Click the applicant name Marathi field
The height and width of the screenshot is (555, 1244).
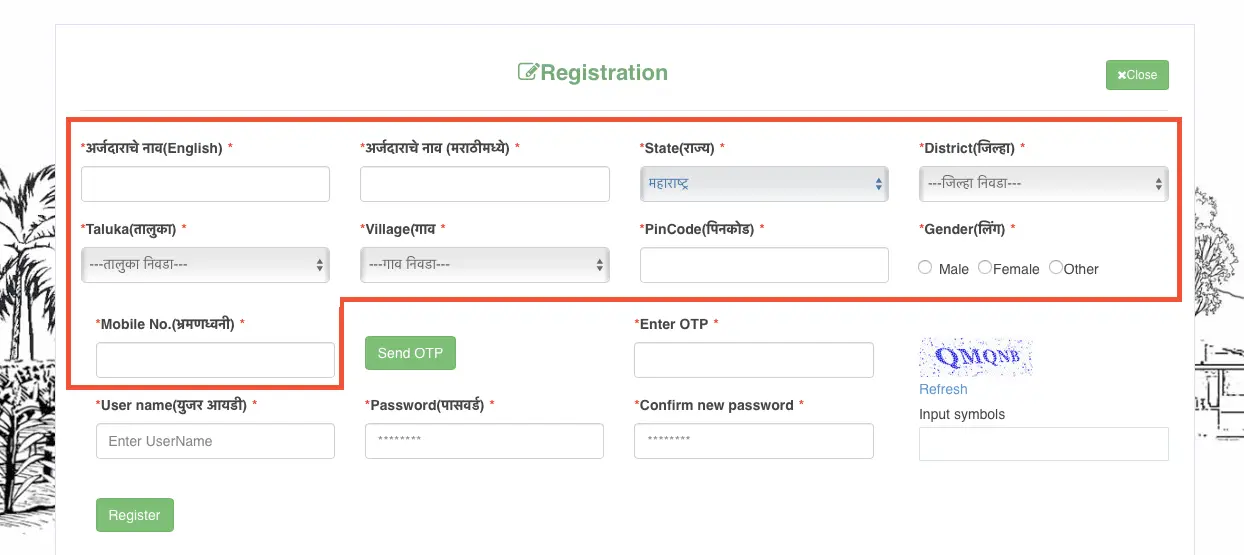coord(484,184)
